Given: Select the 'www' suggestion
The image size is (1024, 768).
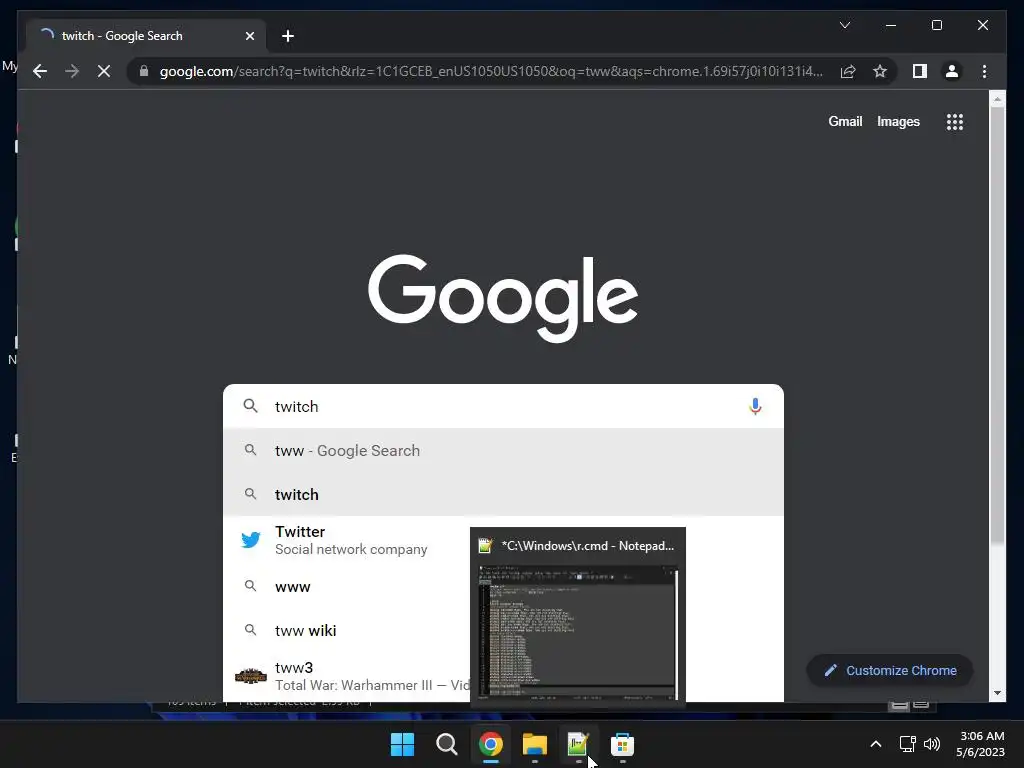Looking at the screenshot, I should coord(347,586).
